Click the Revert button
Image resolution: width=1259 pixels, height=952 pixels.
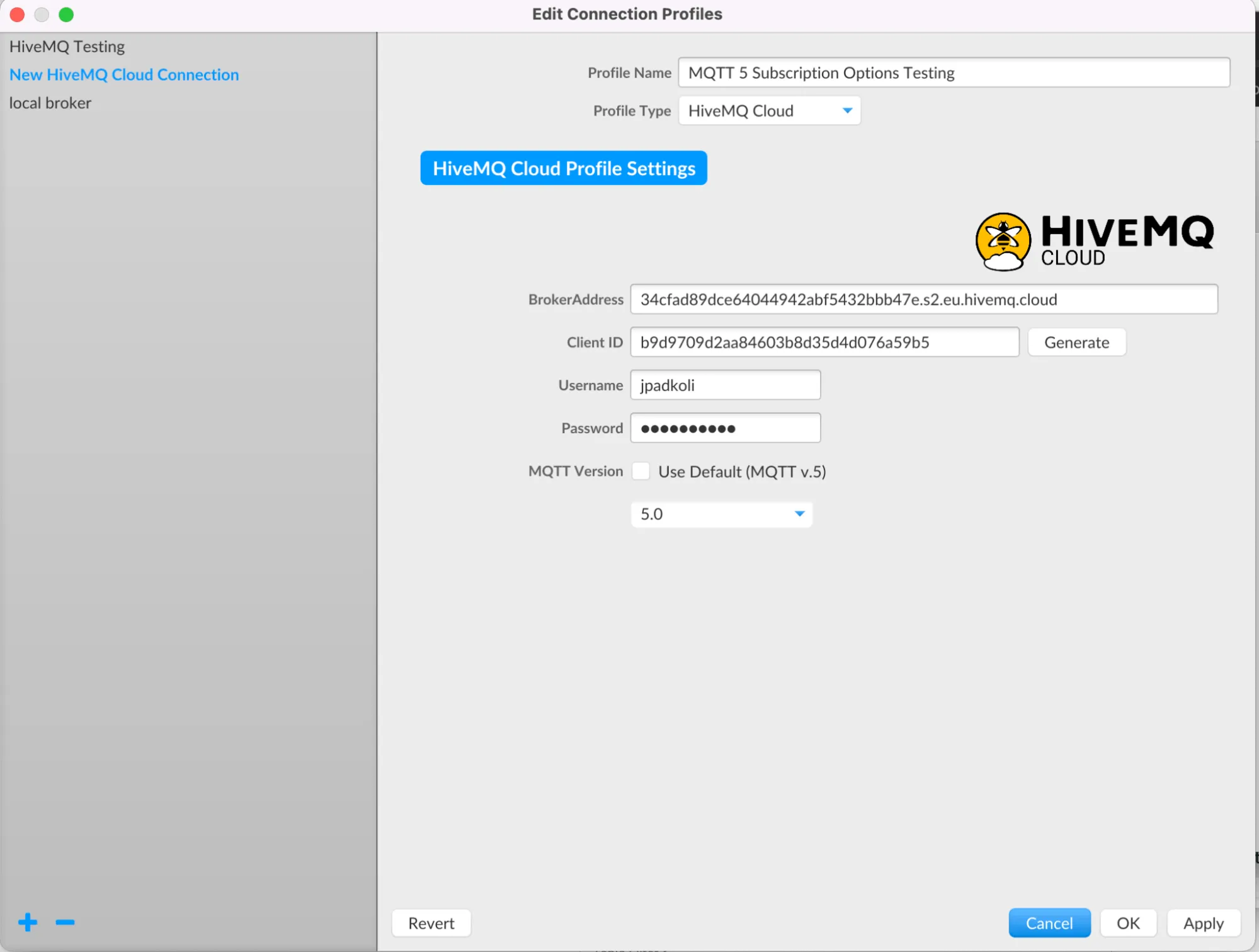(x=431, y=923)
